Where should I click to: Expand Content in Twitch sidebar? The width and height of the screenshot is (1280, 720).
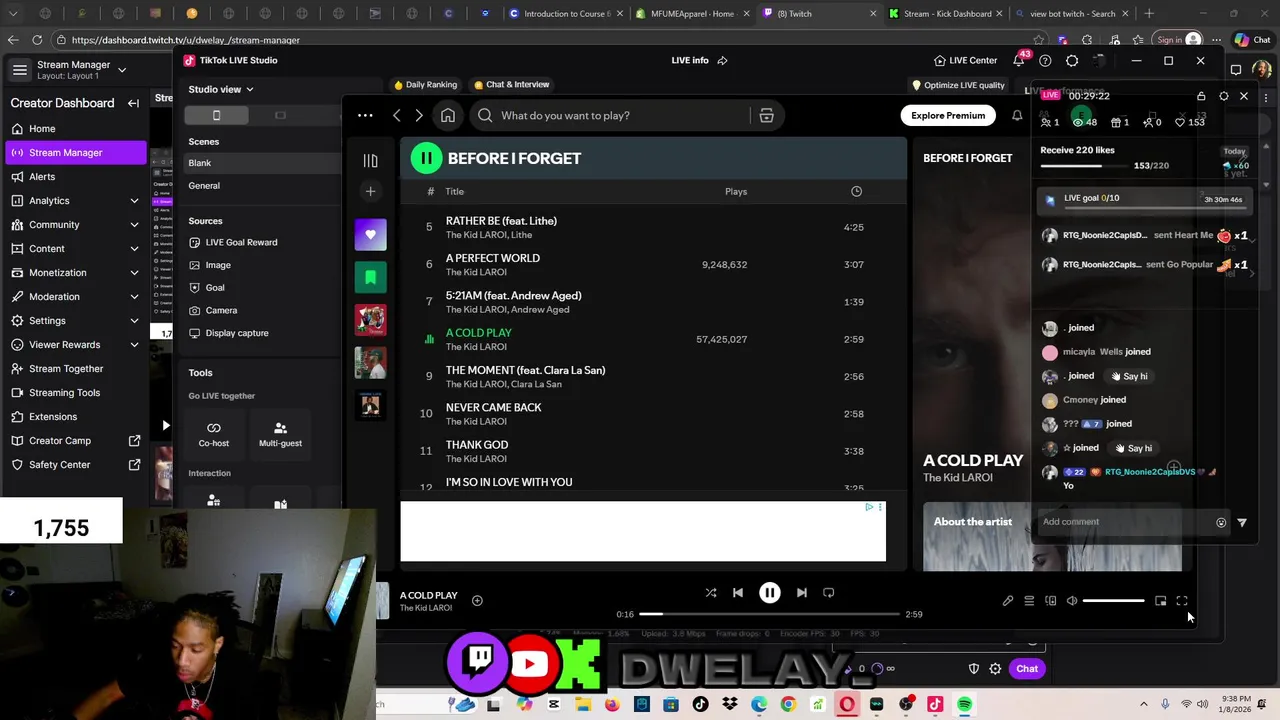134,249
